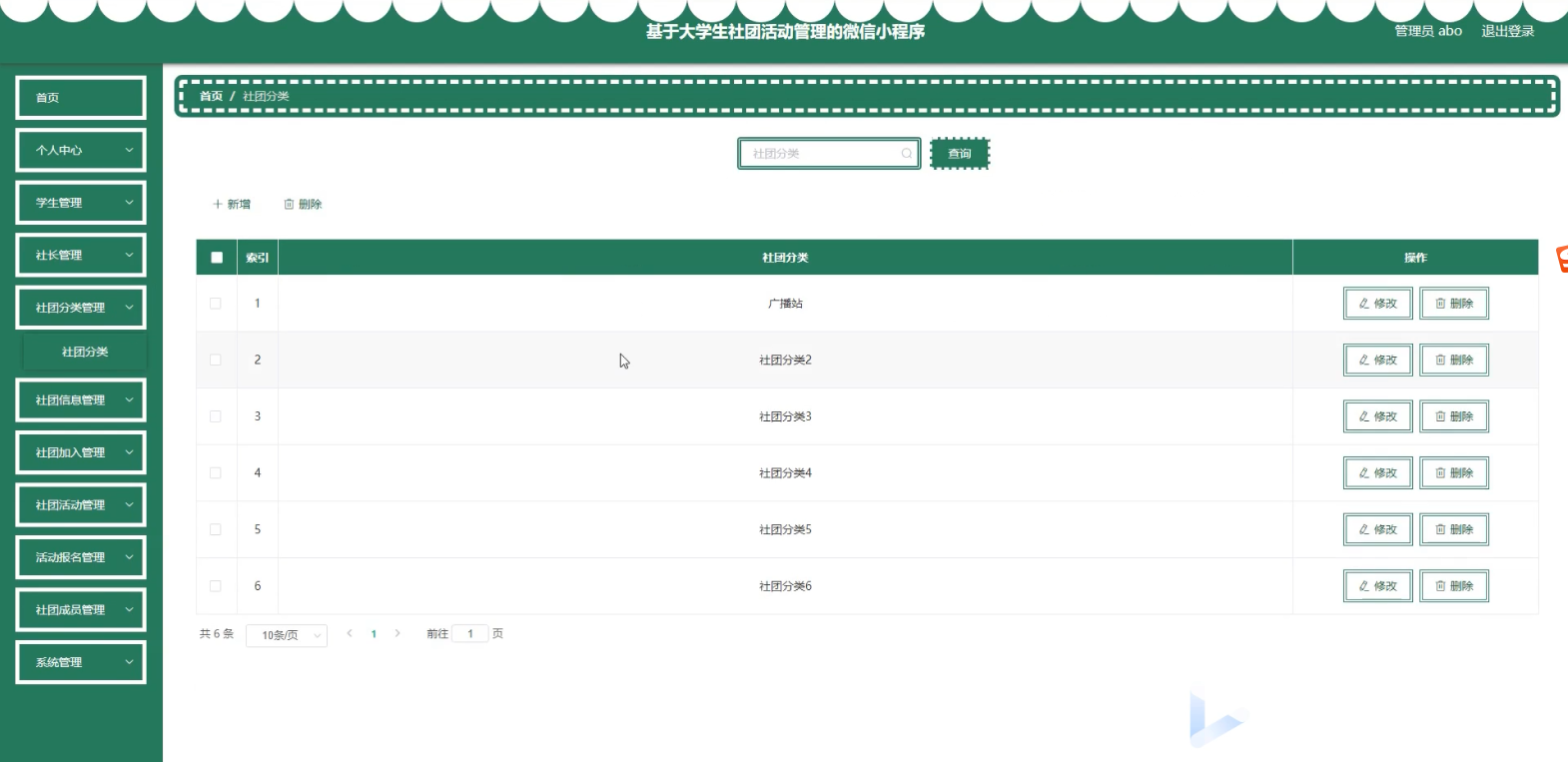This screenshot has height=762, width=1568.
Task: Expand the 学生管理 sidebar menu
Action: pyautogui.click(x=81, y=203)
